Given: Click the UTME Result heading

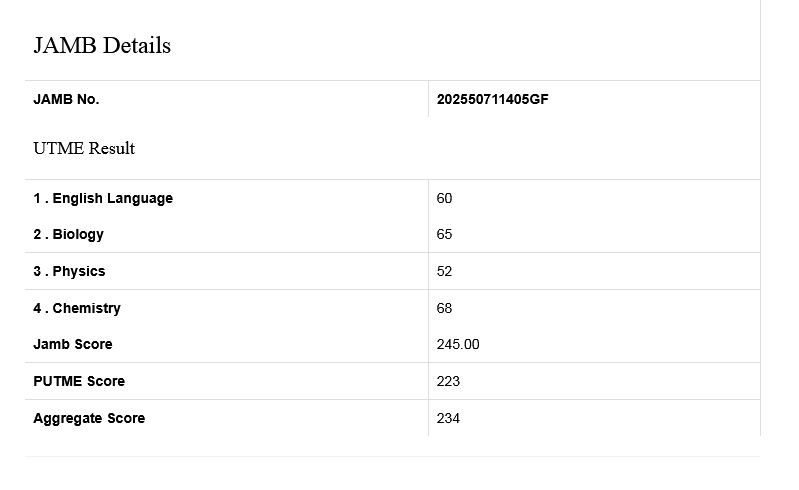Looking at the screenshot, I should point(84,148).
